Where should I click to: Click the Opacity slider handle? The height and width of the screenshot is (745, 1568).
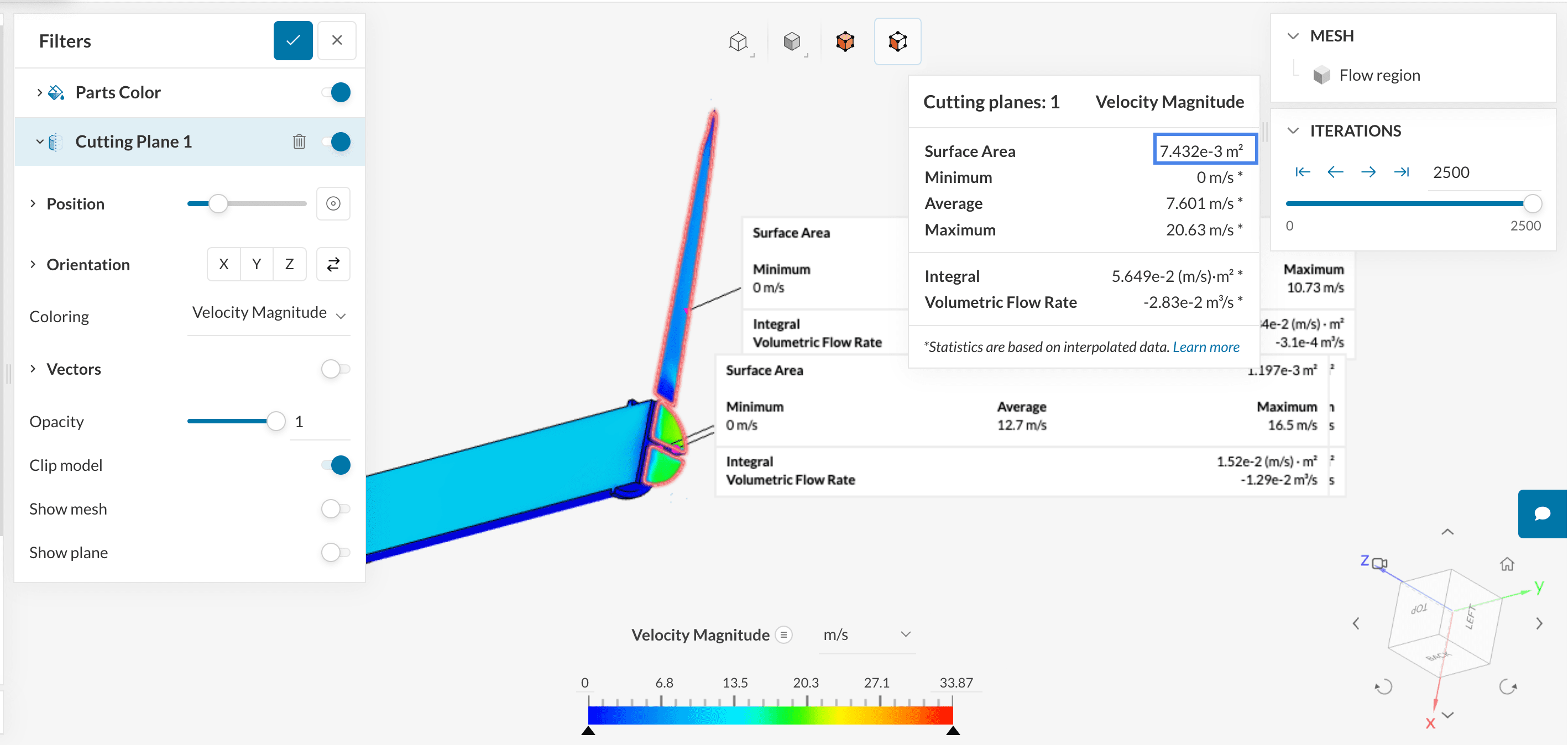pyautogui.click(x=276, y=421)
